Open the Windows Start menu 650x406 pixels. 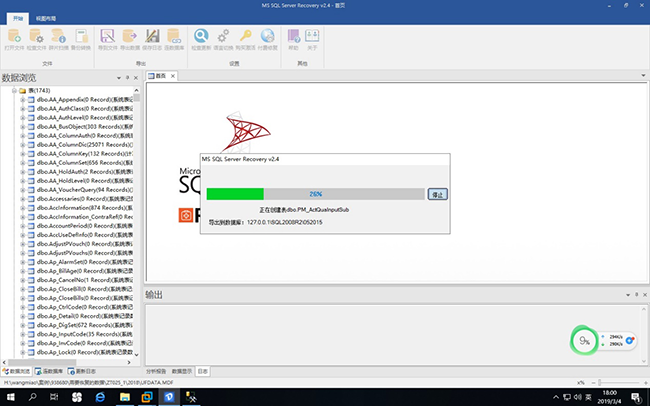pos(10,397)
